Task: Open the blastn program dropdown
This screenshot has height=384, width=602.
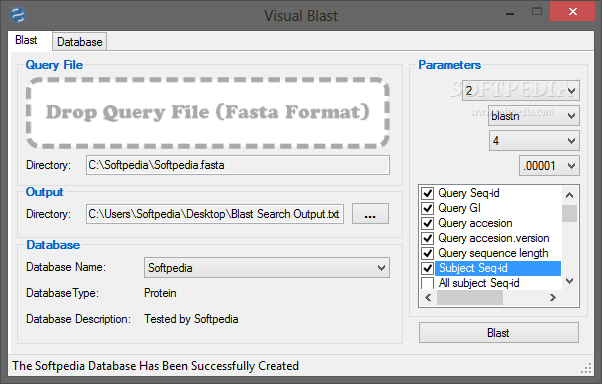Action: click(x=534, y=116)
